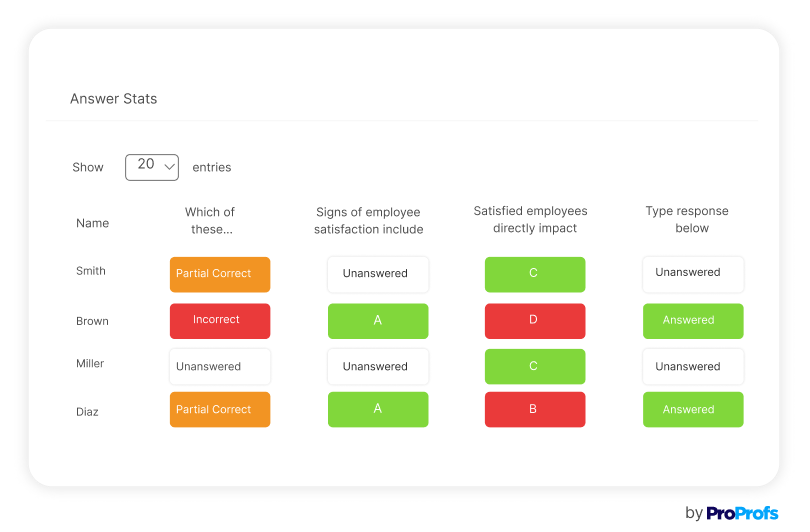The width and height of the screenshot is (810, 532).
Task: Open the entries count dropdown showing 20
Action: 152,166
